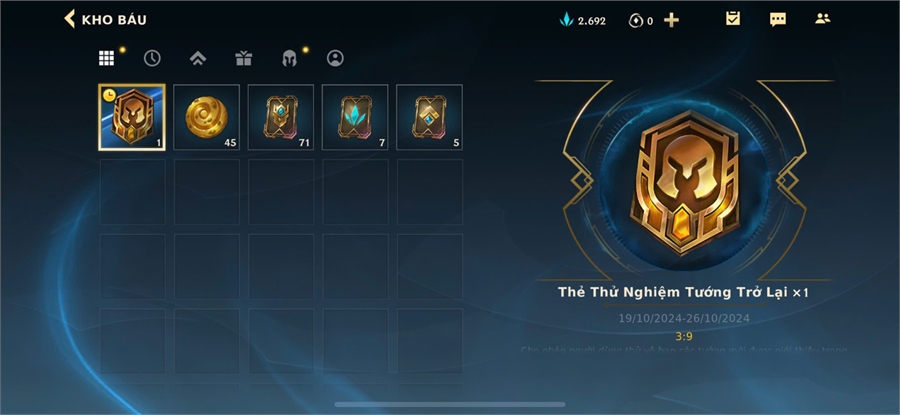Image resolution: width=900 pixels, height=415 pixels.
Task: Open the chat message icon
Action: coord(778,20)
